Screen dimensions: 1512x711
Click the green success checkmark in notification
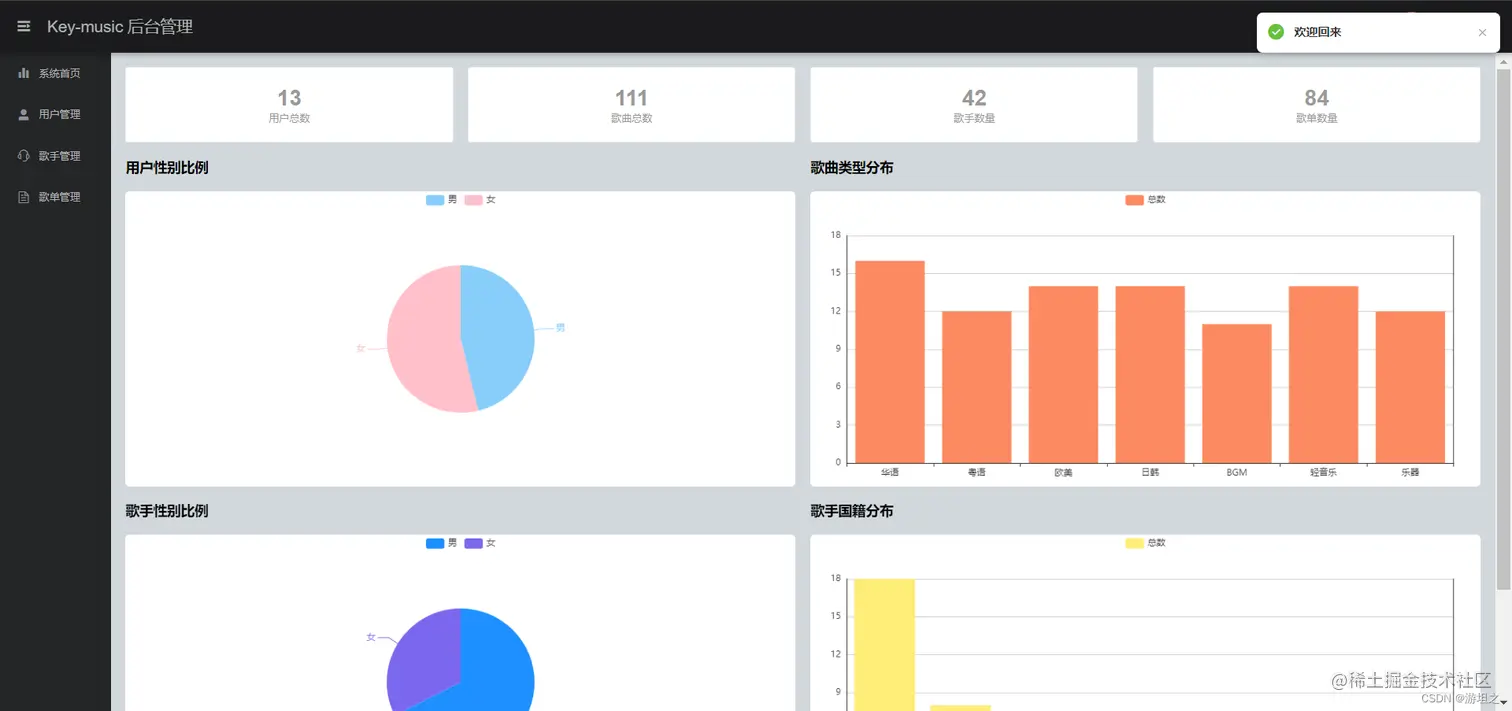1276,32
